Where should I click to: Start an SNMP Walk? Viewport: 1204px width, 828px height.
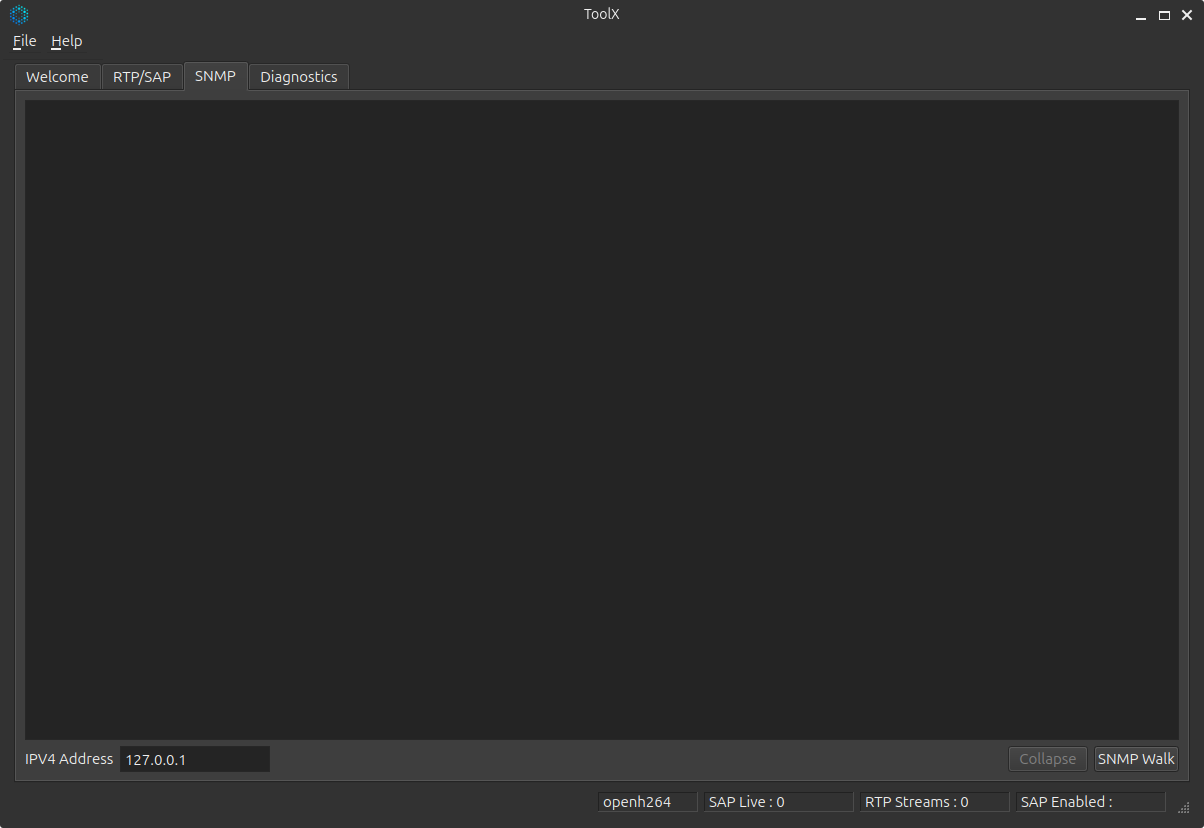pos(1136,759)
